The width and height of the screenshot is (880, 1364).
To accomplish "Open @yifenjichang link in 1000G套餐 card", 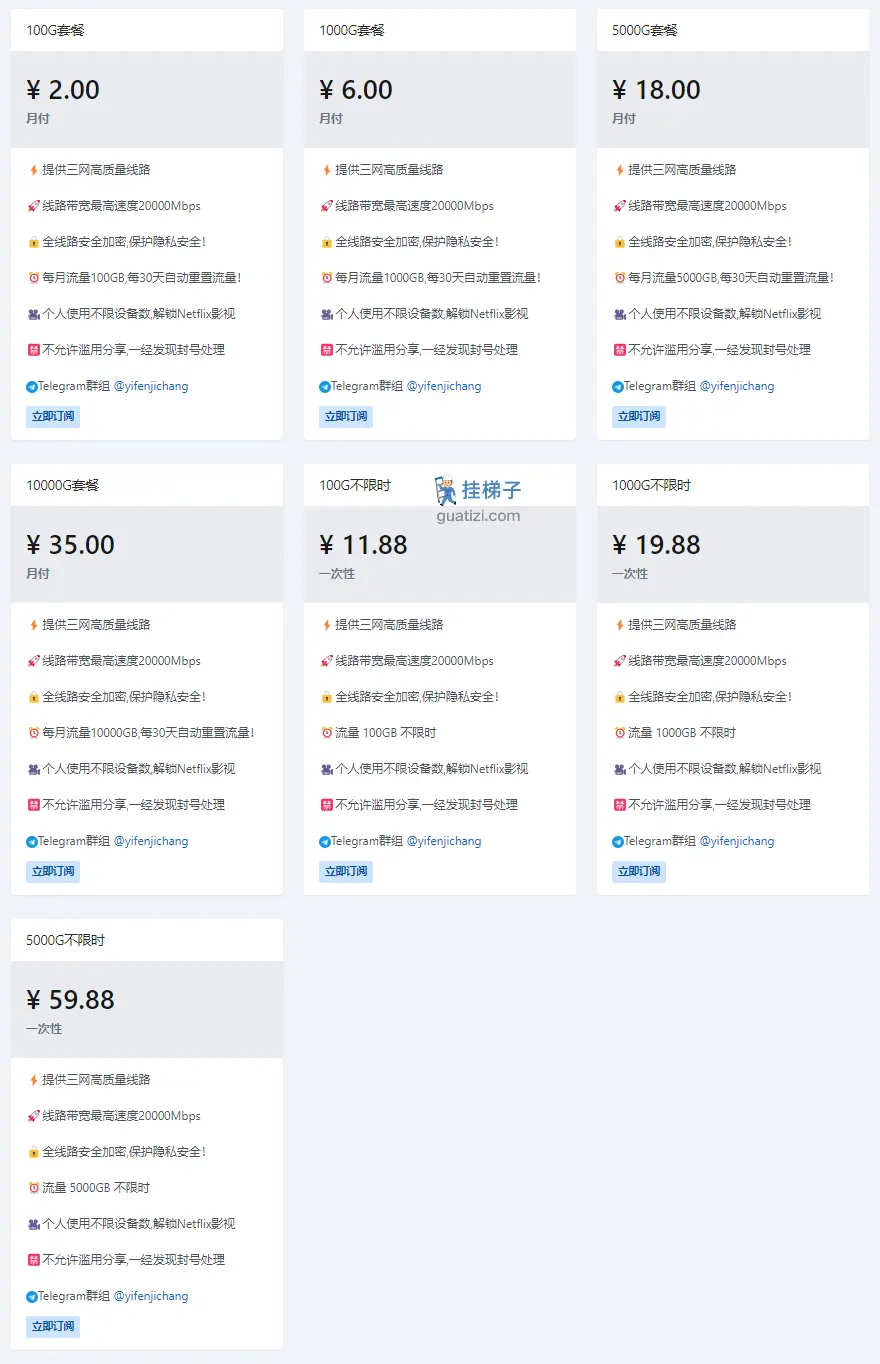I will click(444, 386).
